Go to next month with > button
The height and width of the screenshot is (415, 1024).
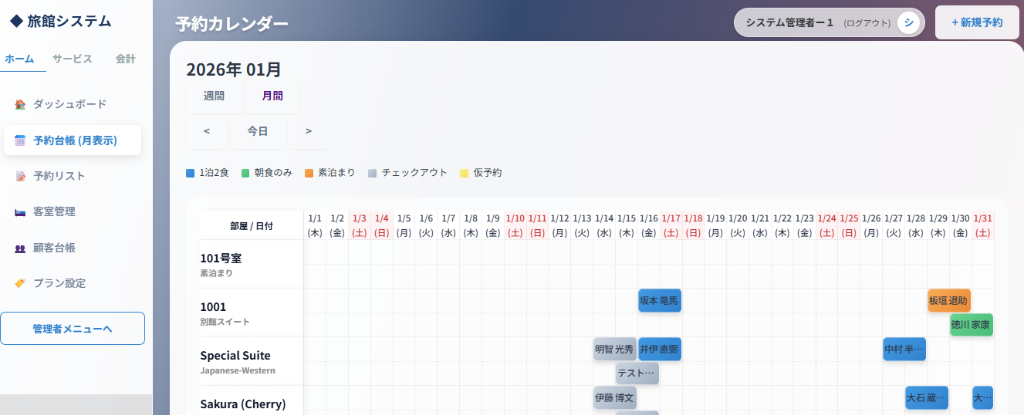[308, 131]
